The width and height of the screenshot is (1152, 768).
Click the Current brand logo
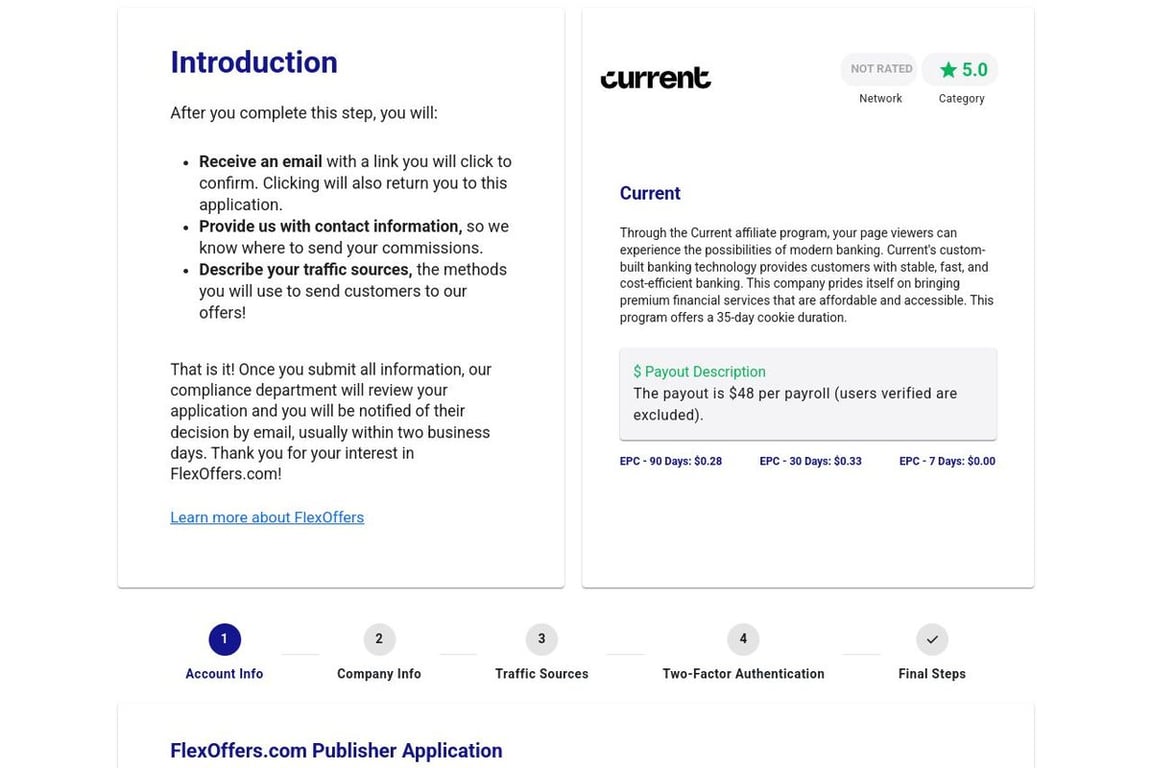655,78
